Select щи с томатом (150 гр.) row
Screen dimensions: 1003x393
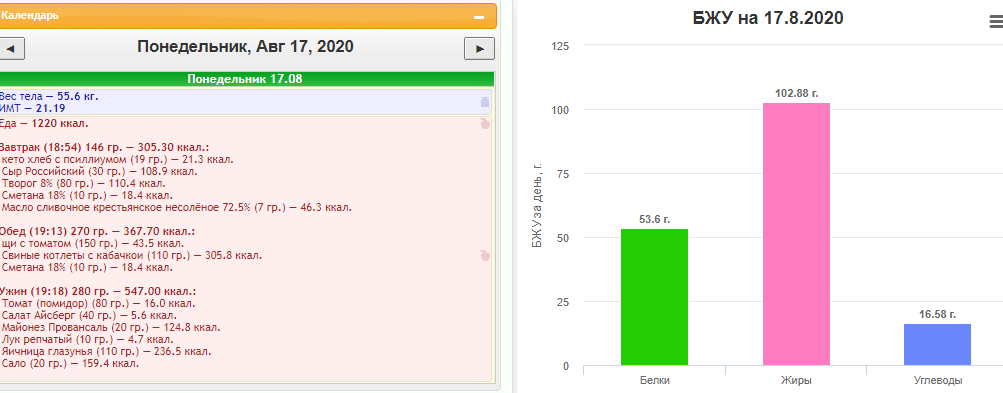coord(93,244)
